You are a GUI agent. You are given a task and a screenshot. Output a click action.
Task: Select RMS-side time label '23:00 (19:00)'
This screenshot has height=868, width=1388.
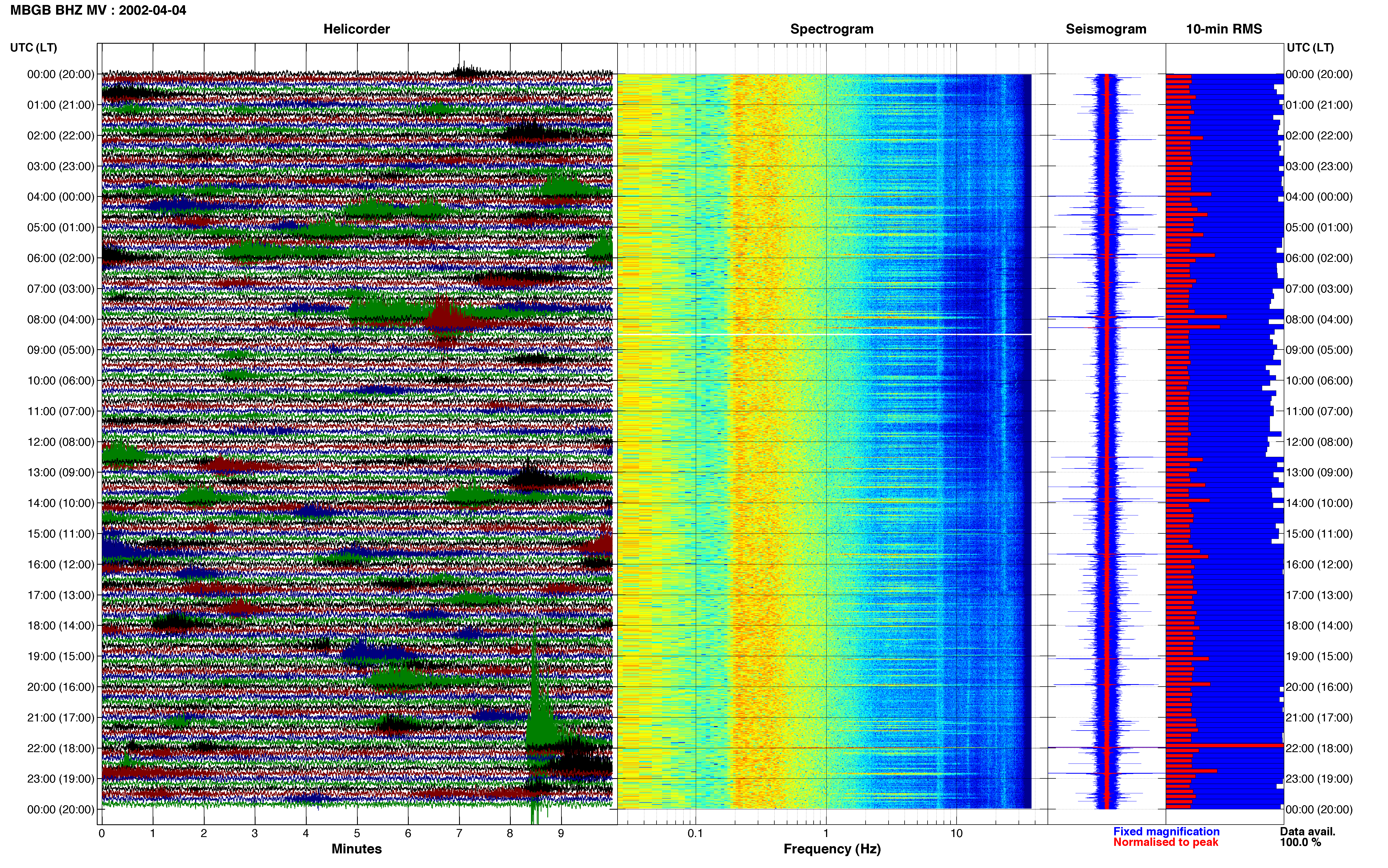[1319, 778]
